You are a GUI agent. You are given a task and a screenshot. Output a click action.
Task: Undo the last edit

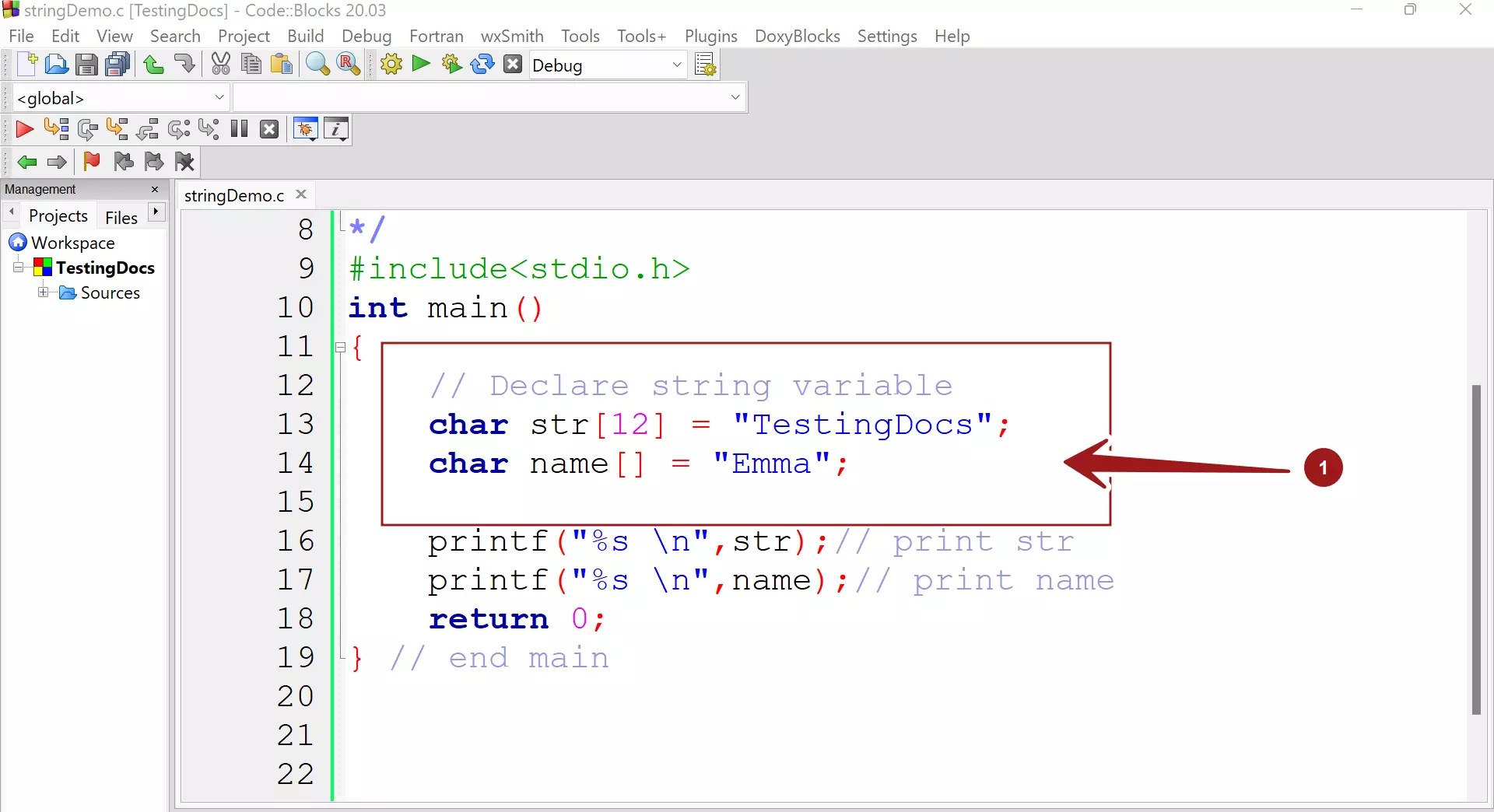coord(154,65)
